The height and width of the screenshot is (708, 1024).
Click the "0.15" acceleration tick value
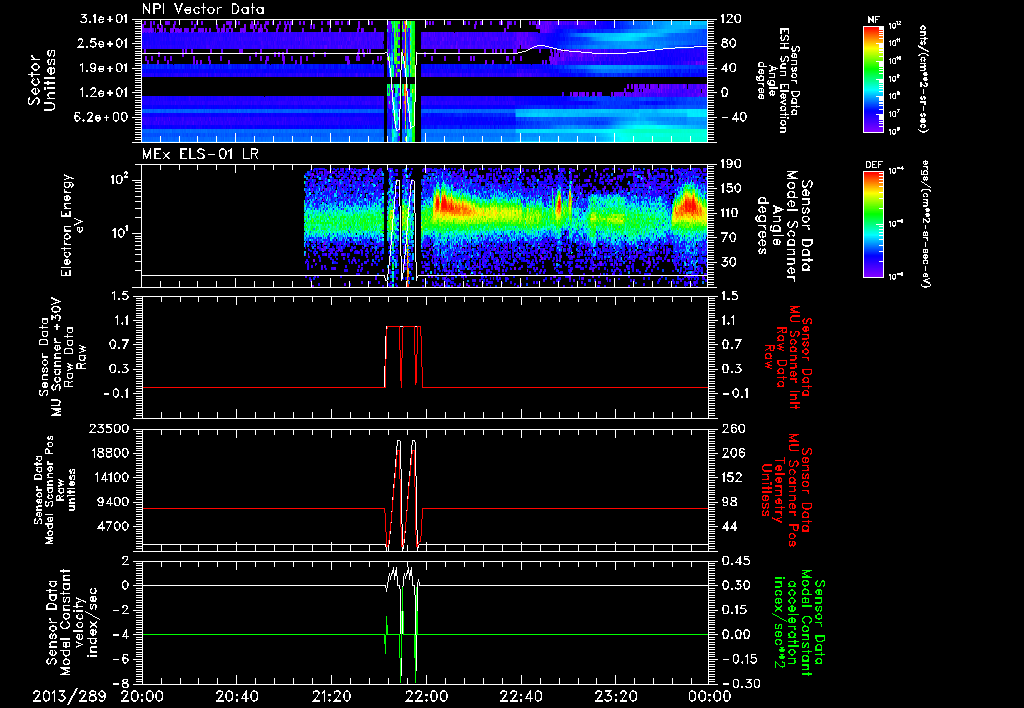735,609
